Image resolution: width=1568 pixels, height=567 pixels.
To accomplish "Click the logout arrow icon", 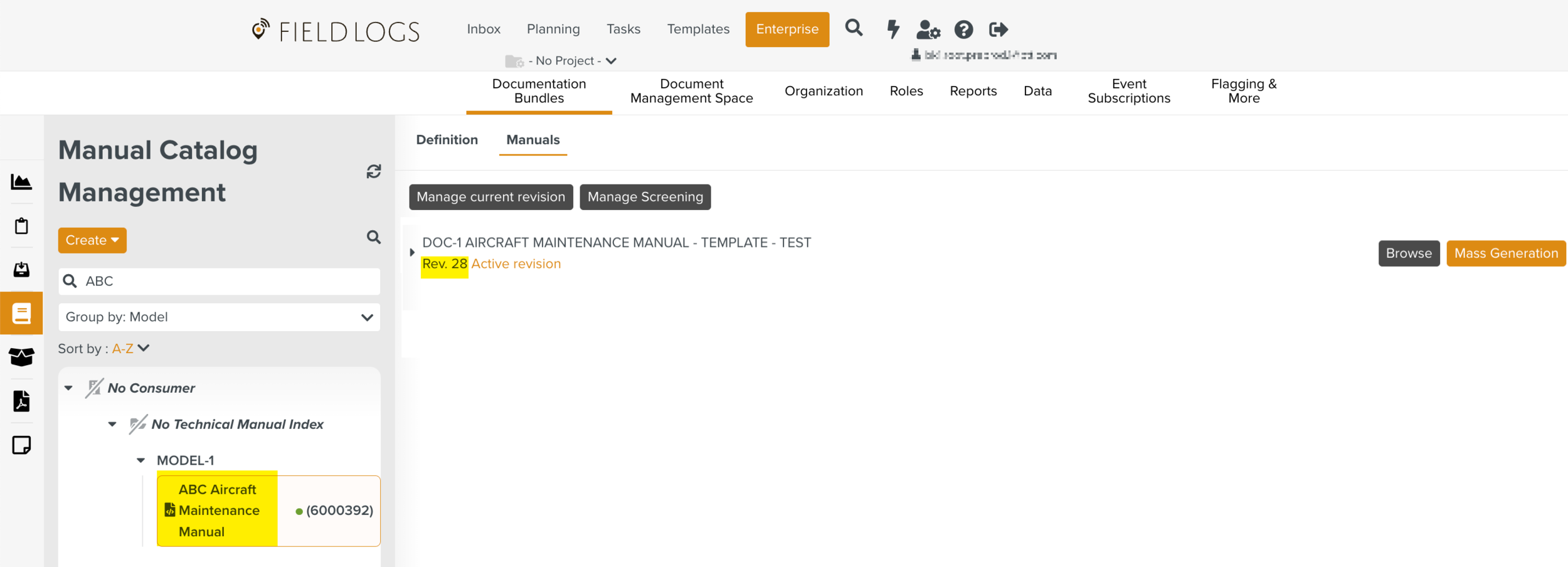I will (998, 29).
